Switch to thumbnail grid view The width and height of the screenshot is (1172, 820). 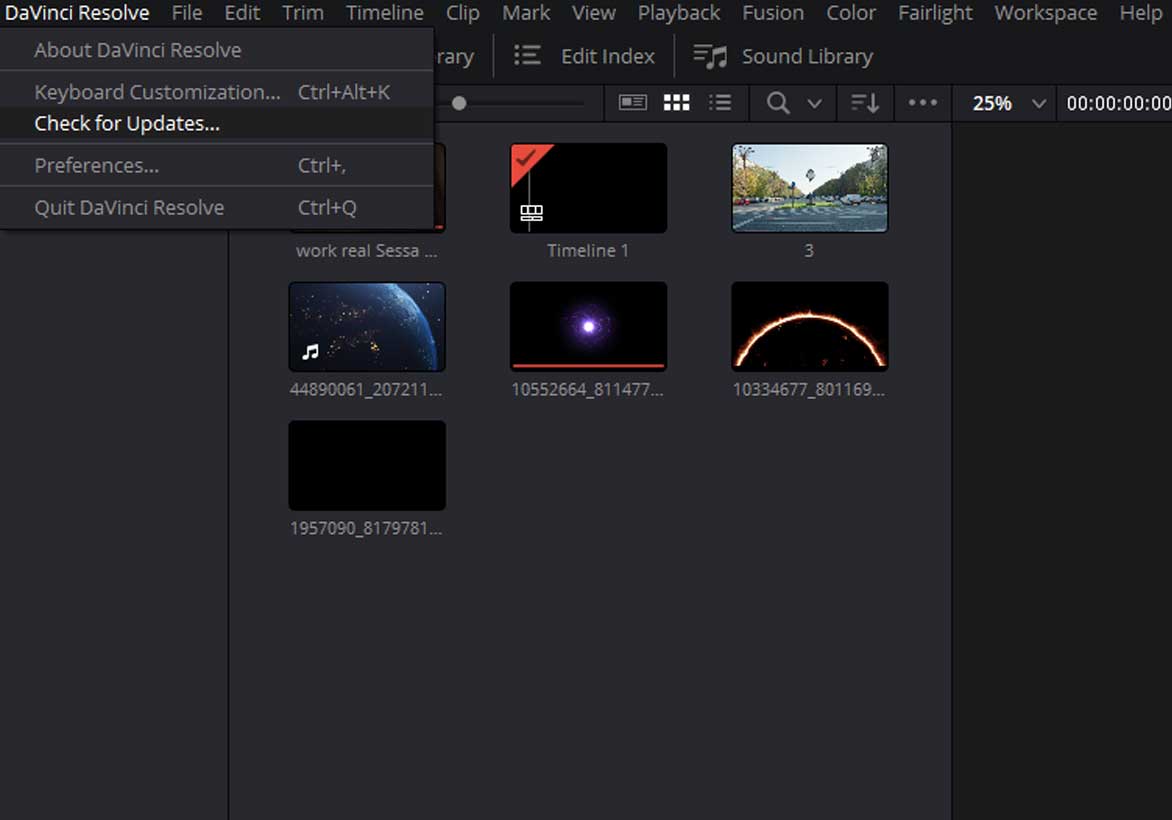[676, 102]
